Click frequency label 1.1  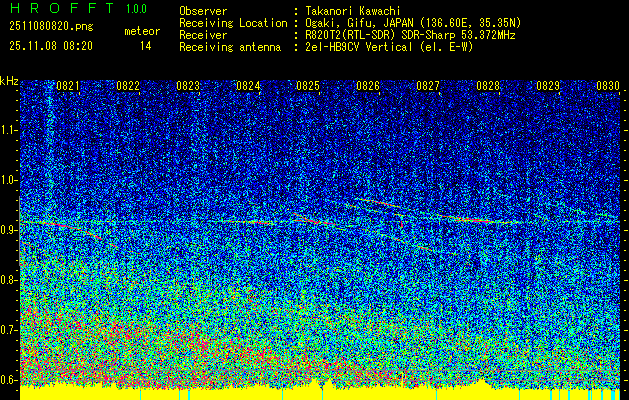(9, 130)
